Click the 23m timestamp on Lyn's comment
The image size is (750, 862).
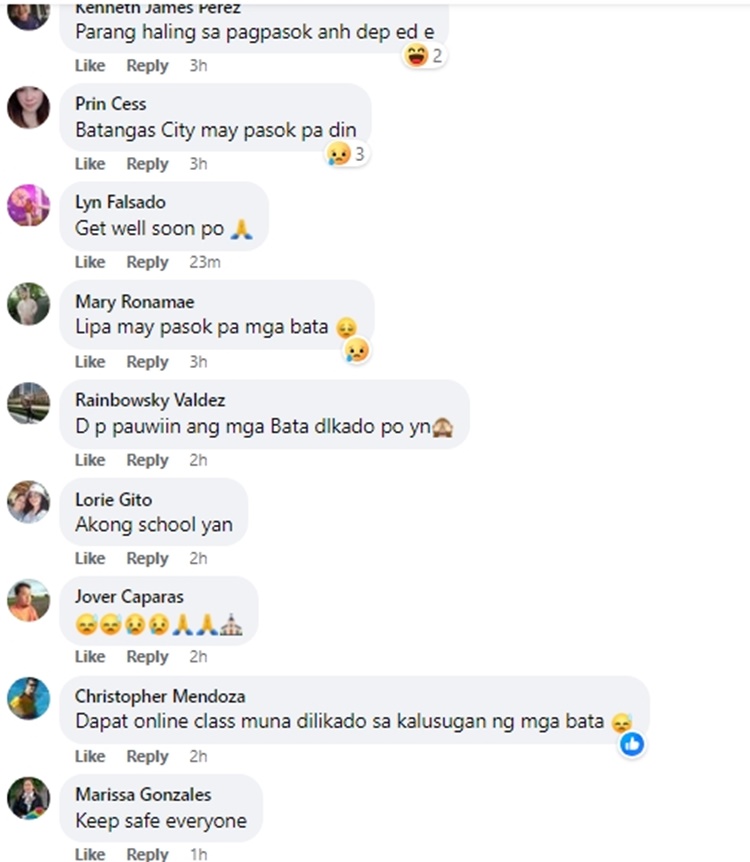coord(205,262)
